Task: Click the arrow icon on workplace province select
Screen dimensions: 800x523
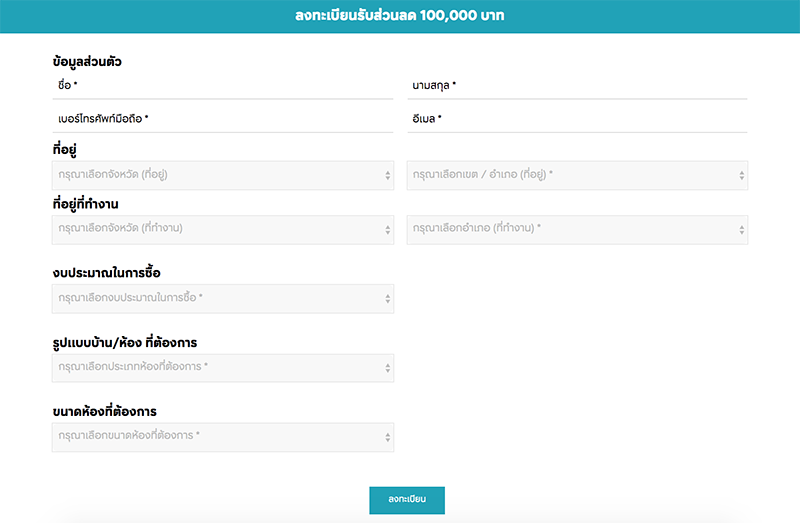Action: [388, 230]
